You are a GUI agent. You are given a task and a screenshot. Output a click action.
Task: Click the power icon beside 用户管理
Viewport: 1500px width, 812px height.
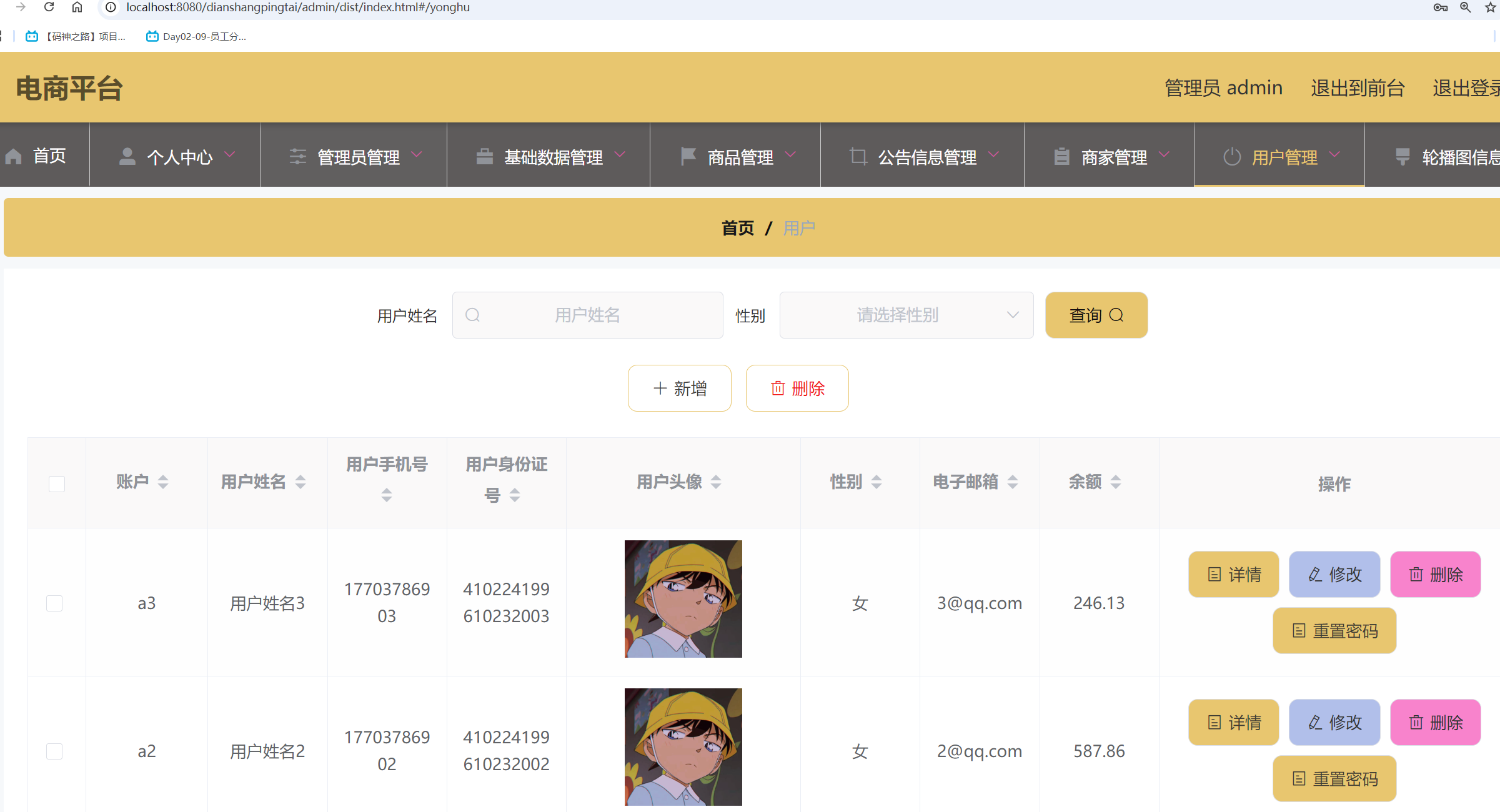[x=1231, y=157]
